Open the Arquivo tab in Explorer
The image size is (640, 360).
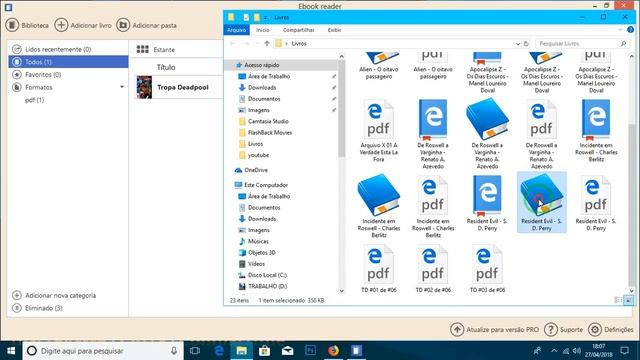click(x=236, y=30)
